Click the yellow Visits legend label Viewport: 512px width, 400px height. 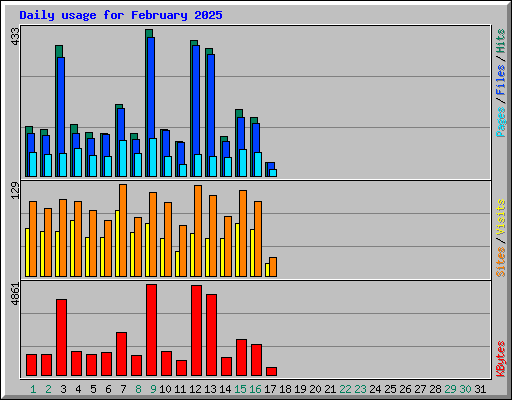[501, 217]
